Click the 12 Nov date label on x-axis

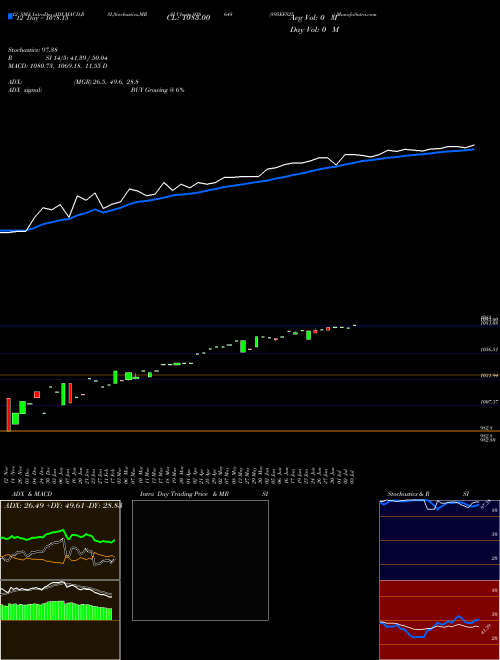(8, 475)
